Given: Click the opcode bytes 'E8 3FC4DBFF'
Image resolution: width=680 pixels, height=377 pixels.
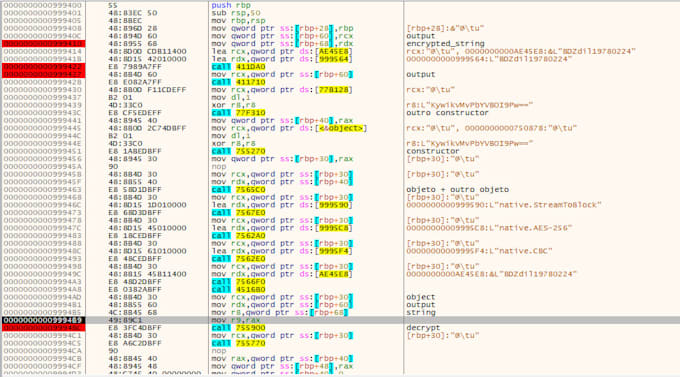Looking at the screenshot, I should tap(134, 328).
